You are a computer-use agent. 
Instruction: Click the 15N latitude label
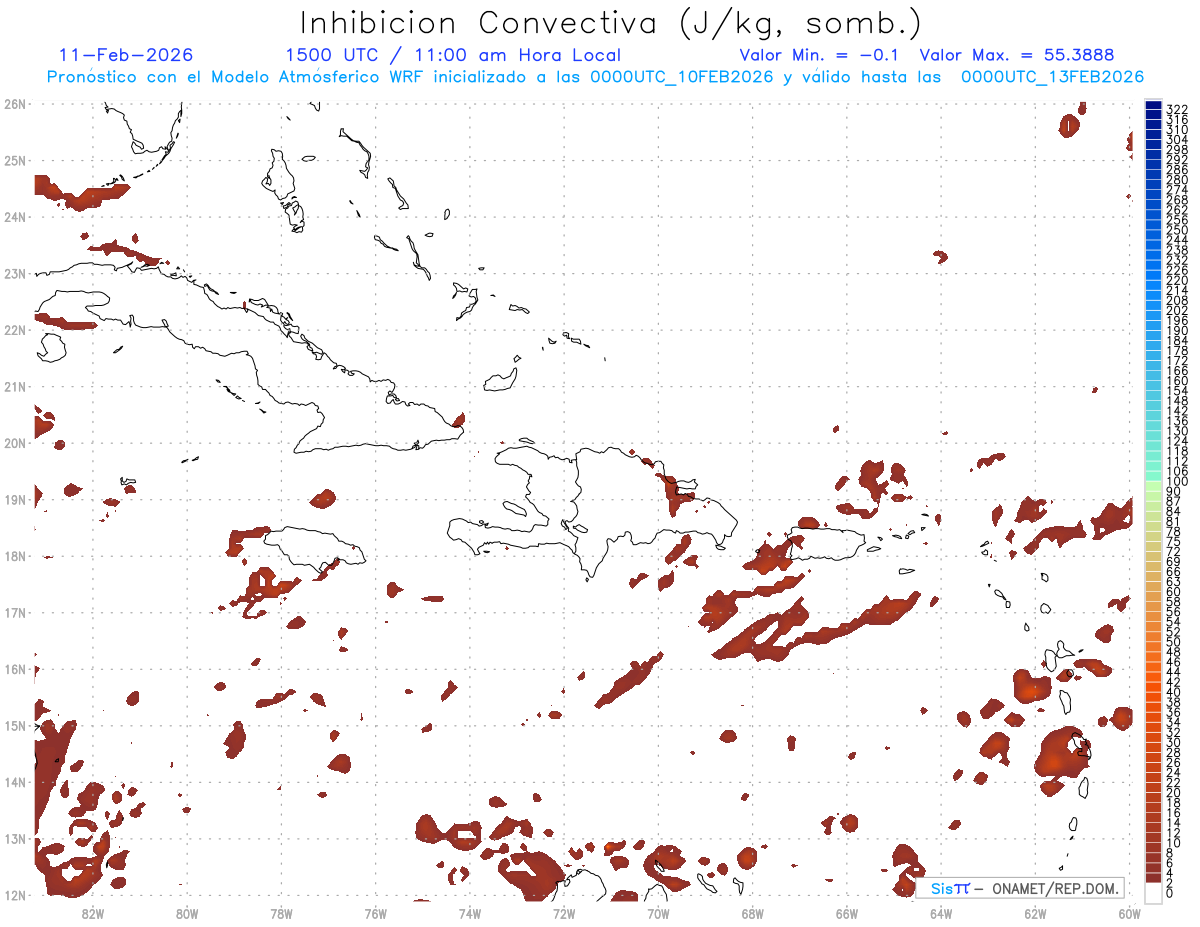(x=15, y=725)
